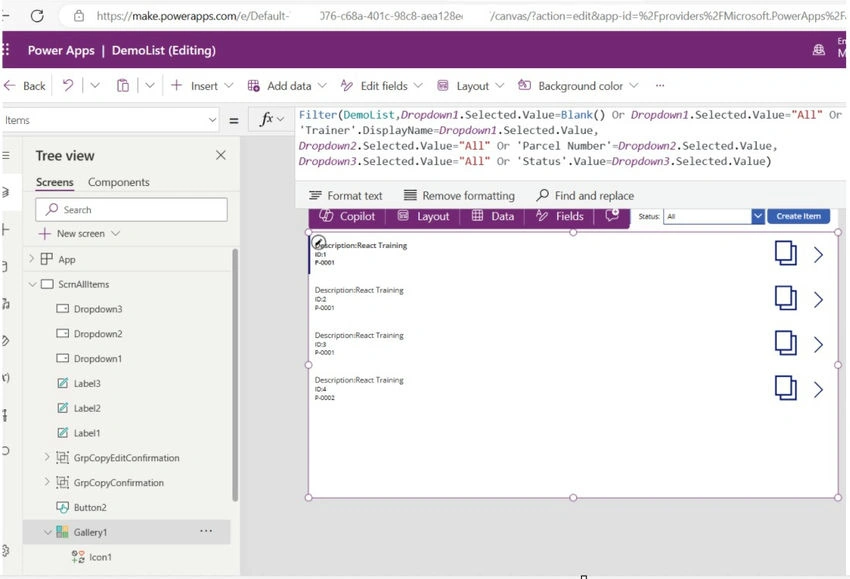
Task: Open the Background color picker
Action: (x=578, y=86)
